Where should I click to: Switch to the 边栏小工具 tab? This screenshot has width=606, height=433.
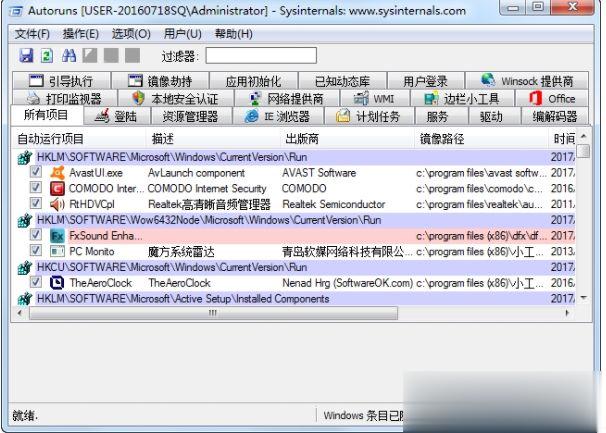tap(462, 99)
